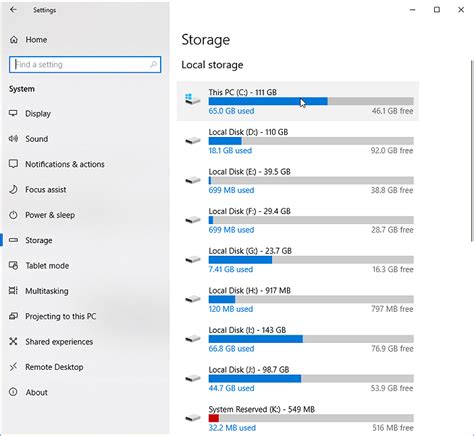This screenshot has width=474, height=436.
Task: Select the Projecting to this PC icon
Action: [x=13, y=316]
